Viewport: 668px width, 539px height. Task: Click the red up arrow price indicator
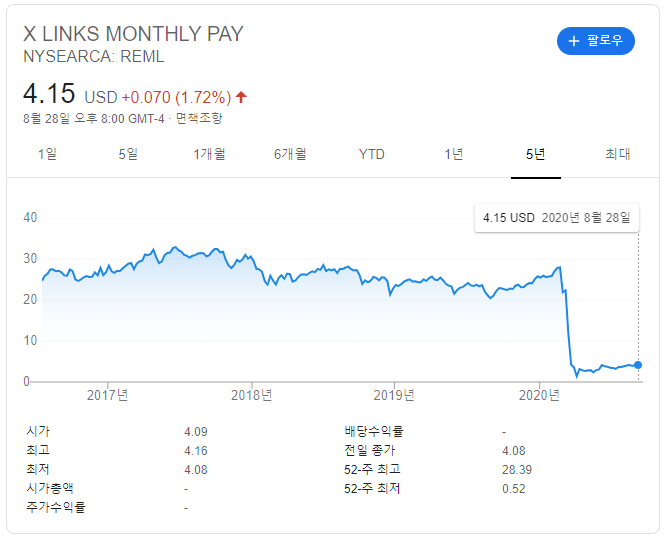241,97
